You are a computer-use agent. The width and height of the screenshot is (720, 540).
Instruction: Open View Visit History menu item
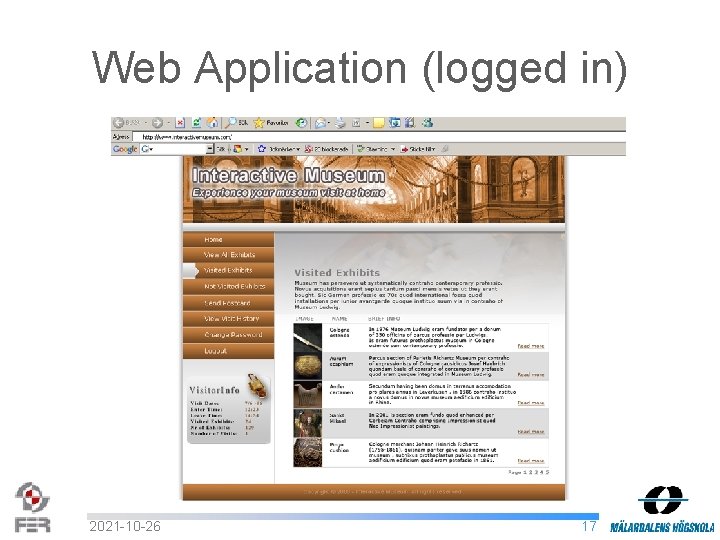click(x=229, y=319)
